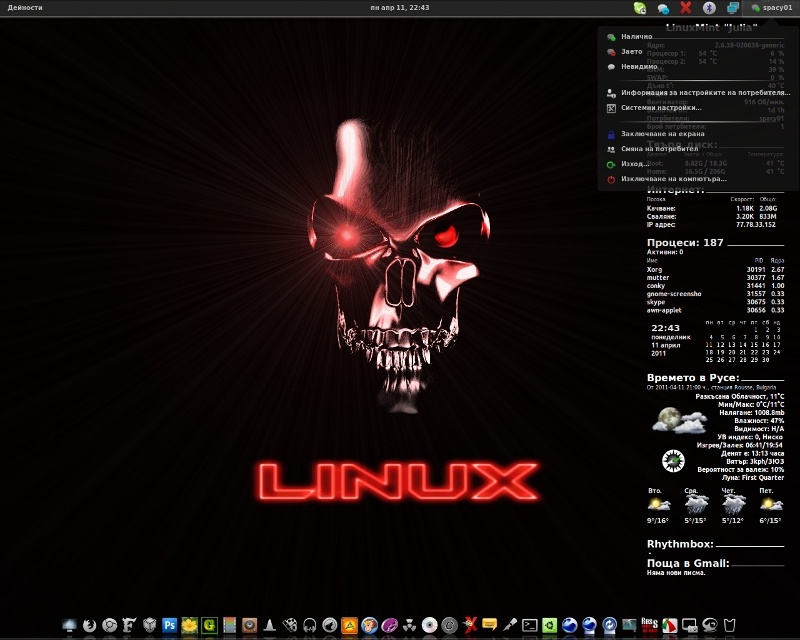The height and width of the screenshot is (640, 800).
Task: Launch Photoshop from the dock
Action: click(x=169, y=625)
